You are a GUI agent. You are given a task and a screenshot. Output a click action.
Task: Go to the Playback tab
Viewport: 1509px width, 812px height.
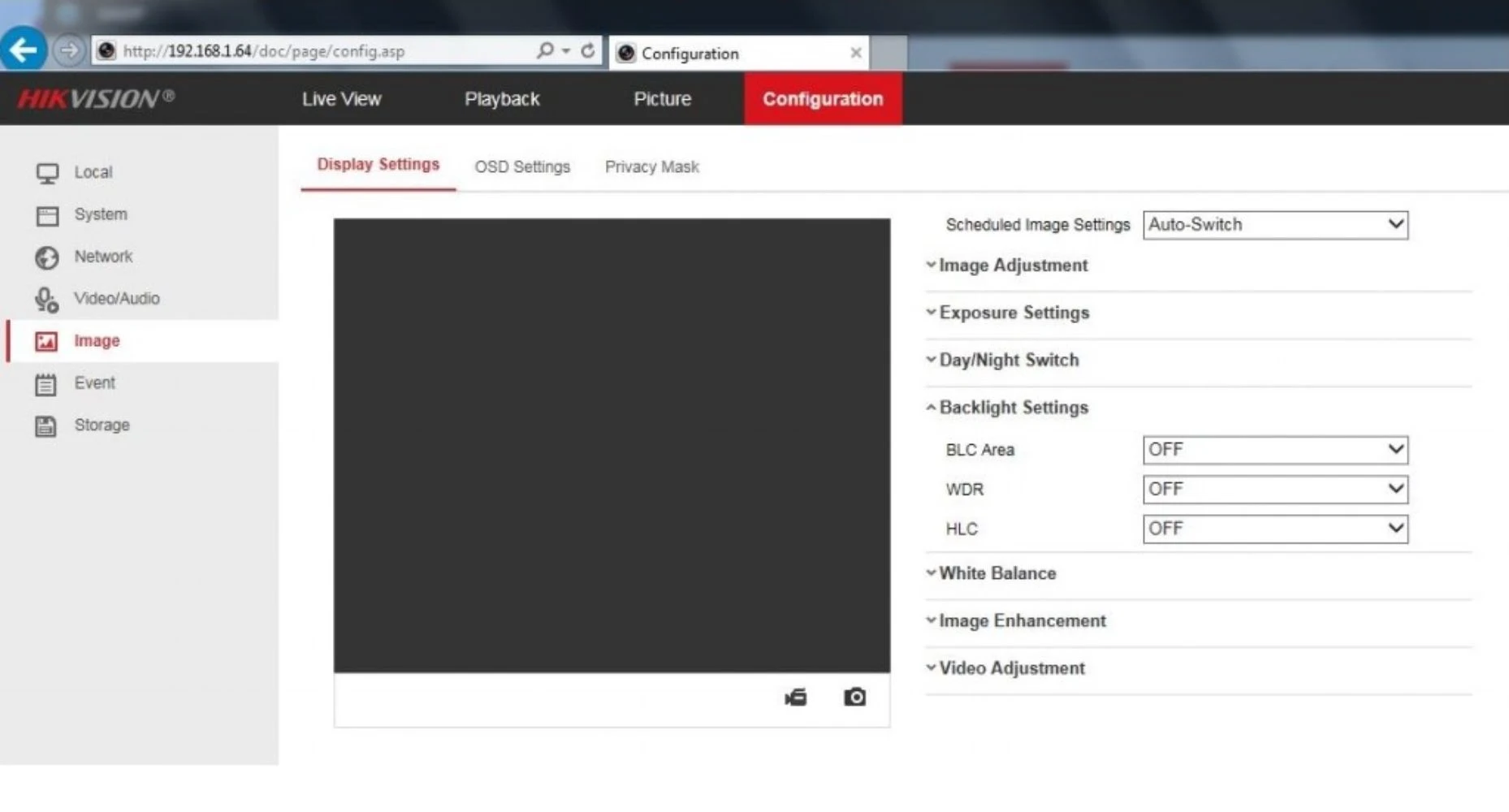pos(502,99)
